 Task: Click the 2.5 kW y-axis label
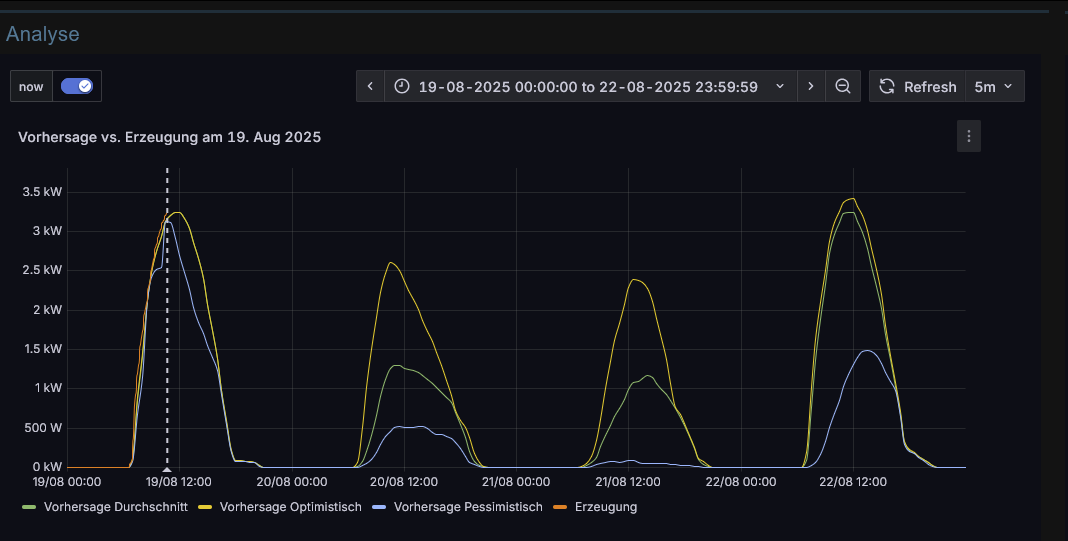click(42, 270)
